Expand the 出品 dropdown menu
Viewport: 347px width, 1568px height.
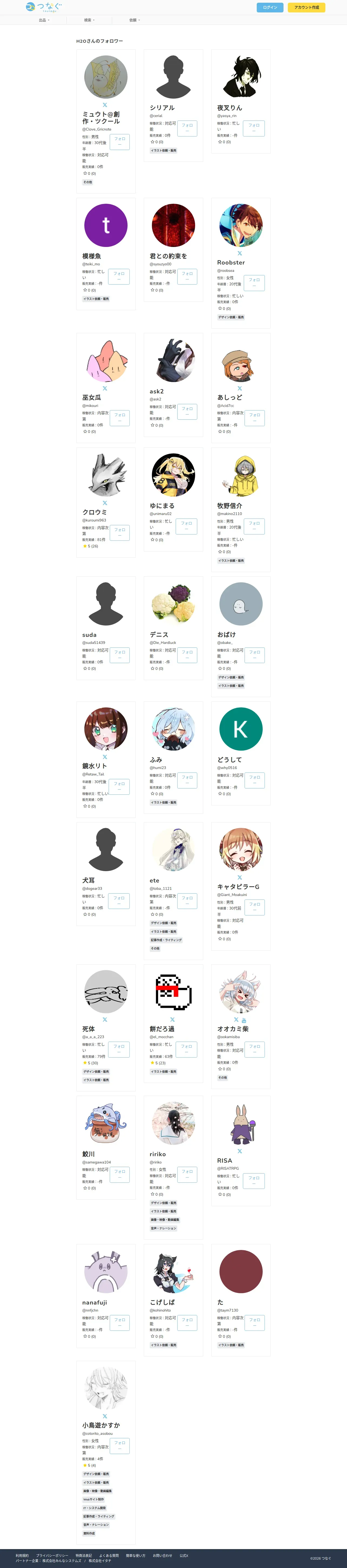44,20
